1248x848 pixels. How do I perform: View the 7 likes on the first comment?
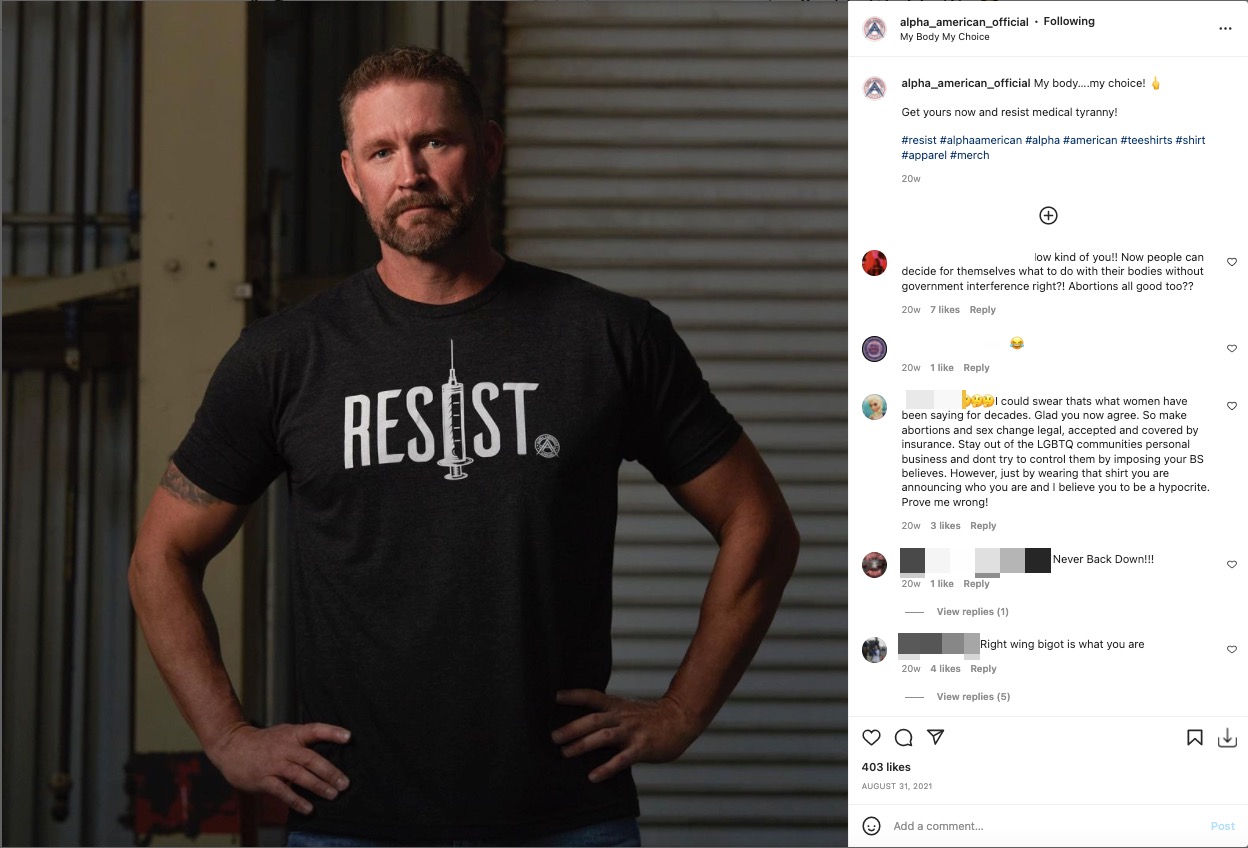pos(943,309)
